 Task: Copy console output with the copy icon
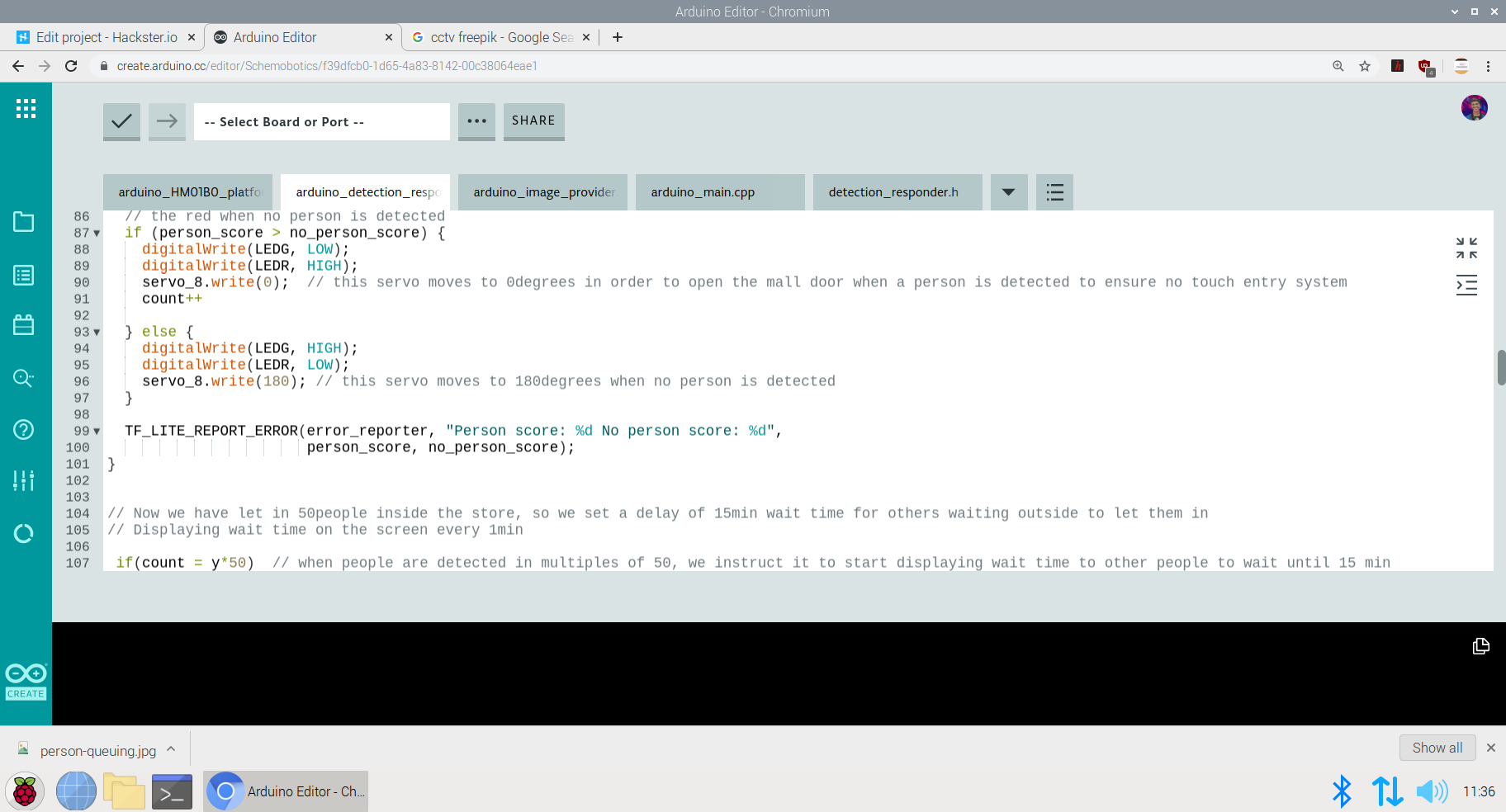click(x=1483, y=646)
